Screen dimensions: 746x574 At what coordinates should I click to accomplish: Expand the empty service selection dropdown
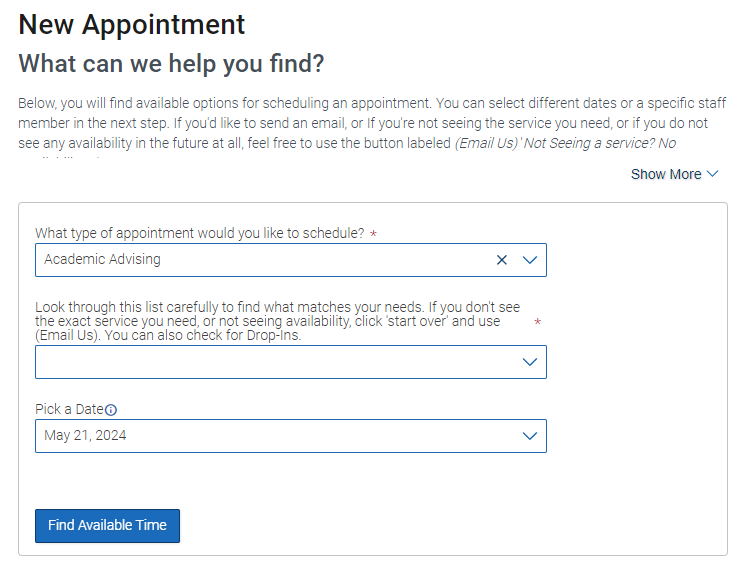[x=530, y=362]
